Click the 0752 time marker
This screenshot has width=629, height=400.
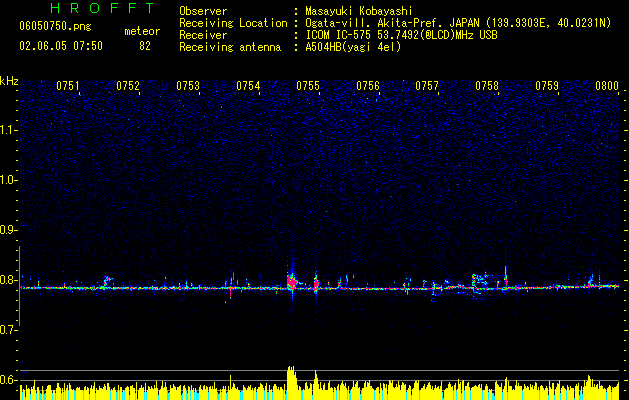pyautogui.click(x=128, y=86)
